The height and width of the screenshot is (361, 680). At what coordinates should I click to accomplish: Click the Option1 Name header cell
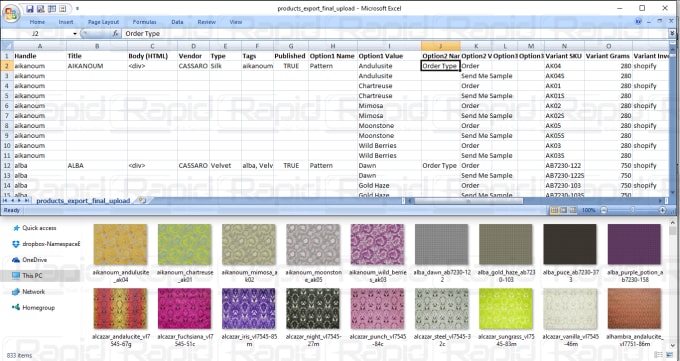(333, 56)
